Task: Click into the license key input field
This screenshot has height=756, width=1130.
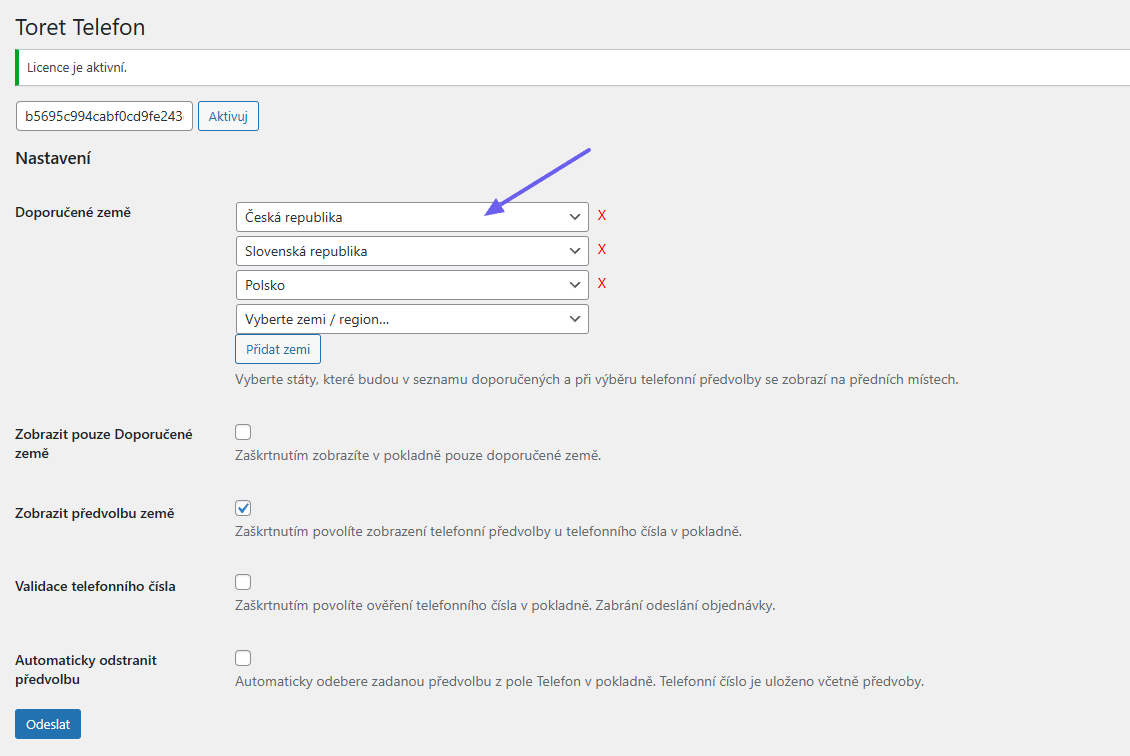Action: (104, 116)
